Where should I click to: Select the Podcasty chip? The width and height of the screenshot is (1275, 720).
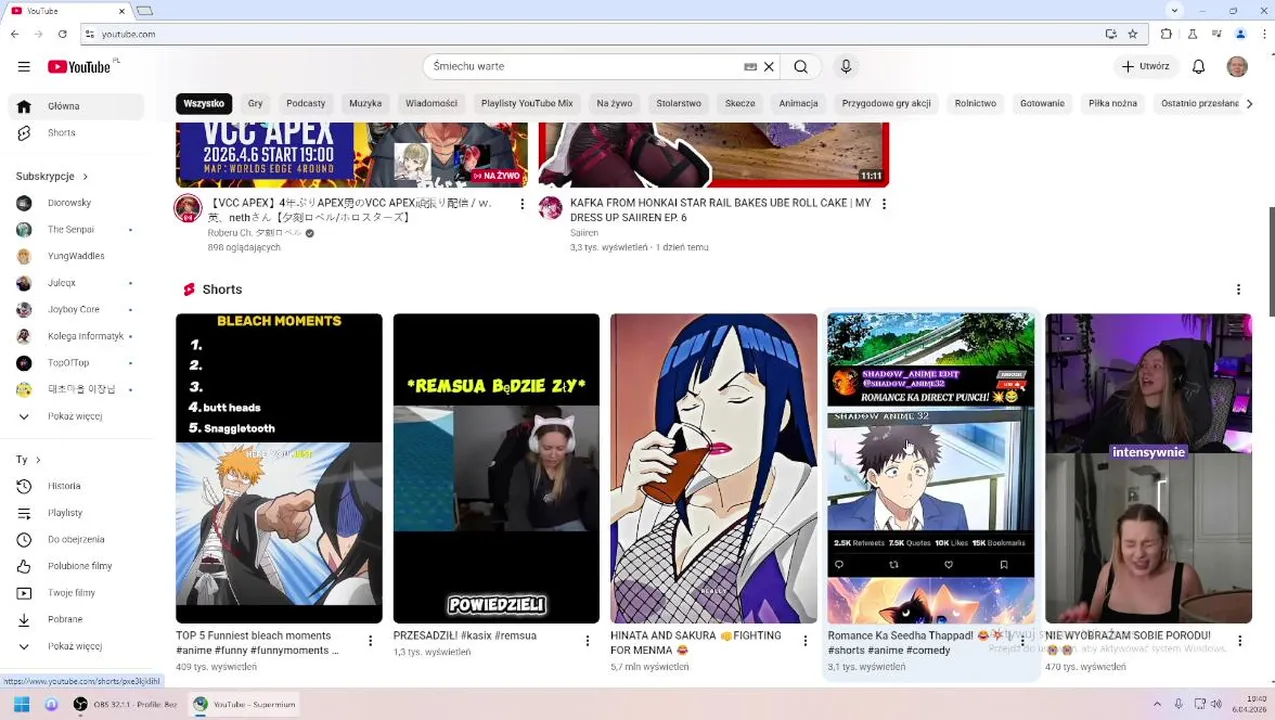tap(306, 103)
